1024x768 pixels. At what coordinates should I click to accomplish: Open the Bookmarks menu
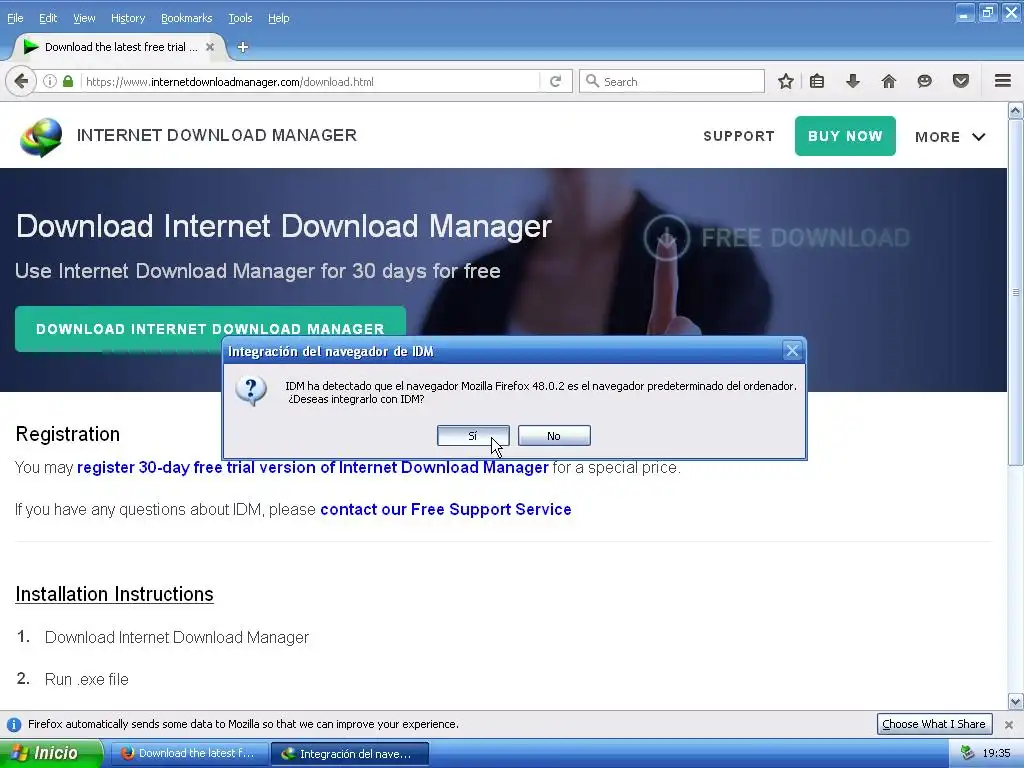coord(187,18)
